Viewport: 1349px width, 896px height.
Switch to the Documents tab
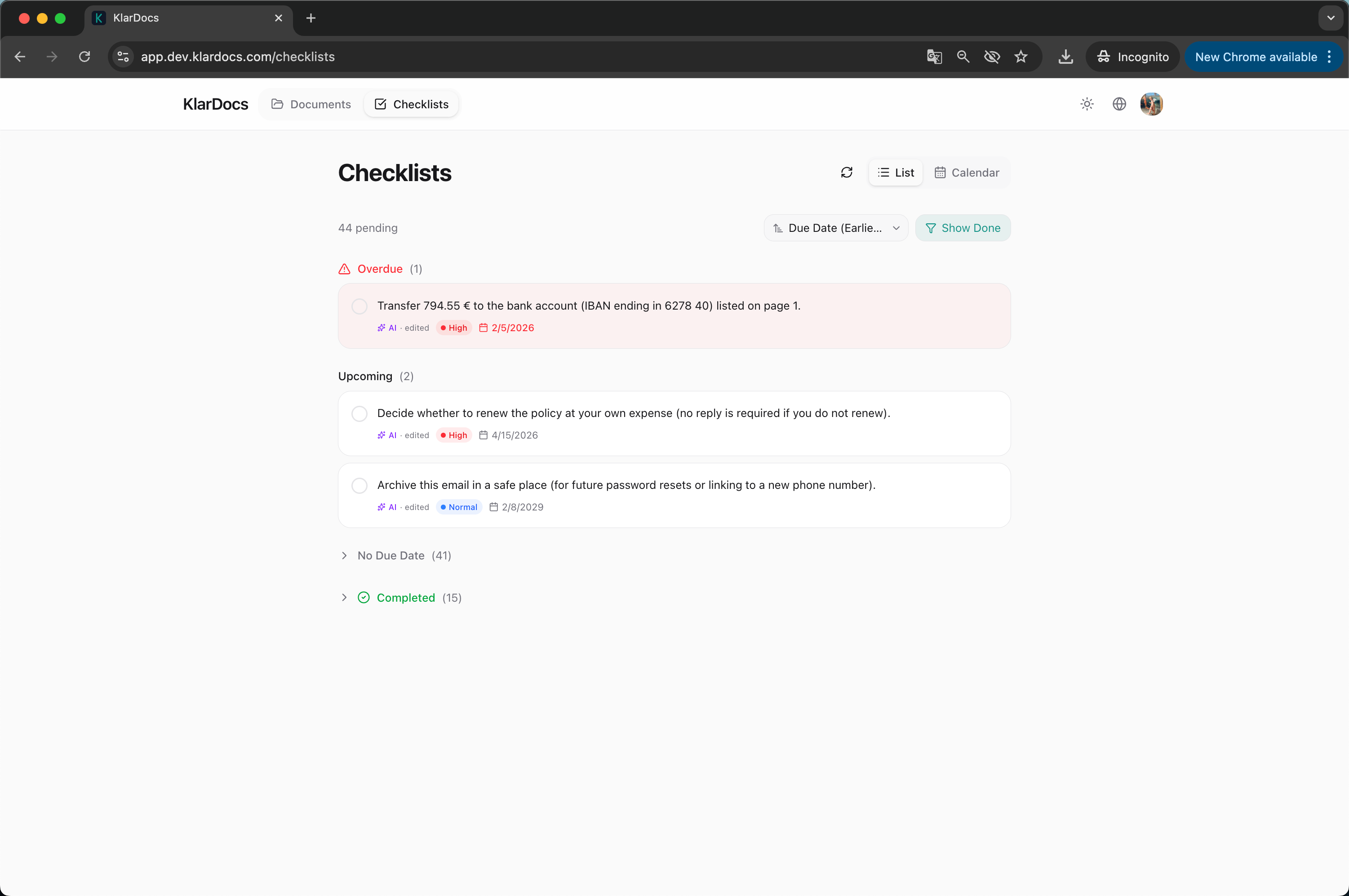pyautogui.click(x=311, y=104)
